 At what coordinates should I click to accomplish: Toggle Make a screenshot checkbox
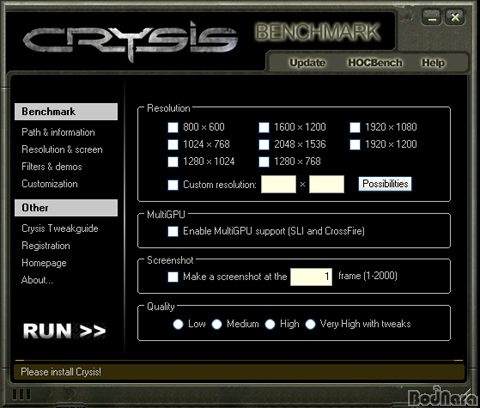click(173, 277)
